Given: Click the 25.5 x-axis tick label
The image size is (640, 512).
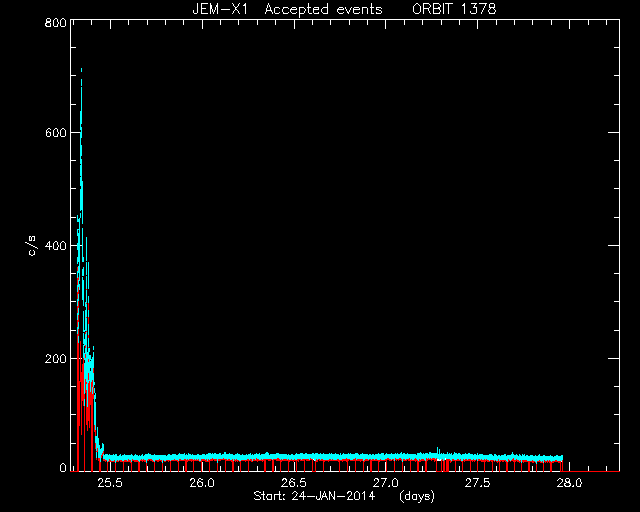Looking at the screenshot, I should tap(109, 483).
